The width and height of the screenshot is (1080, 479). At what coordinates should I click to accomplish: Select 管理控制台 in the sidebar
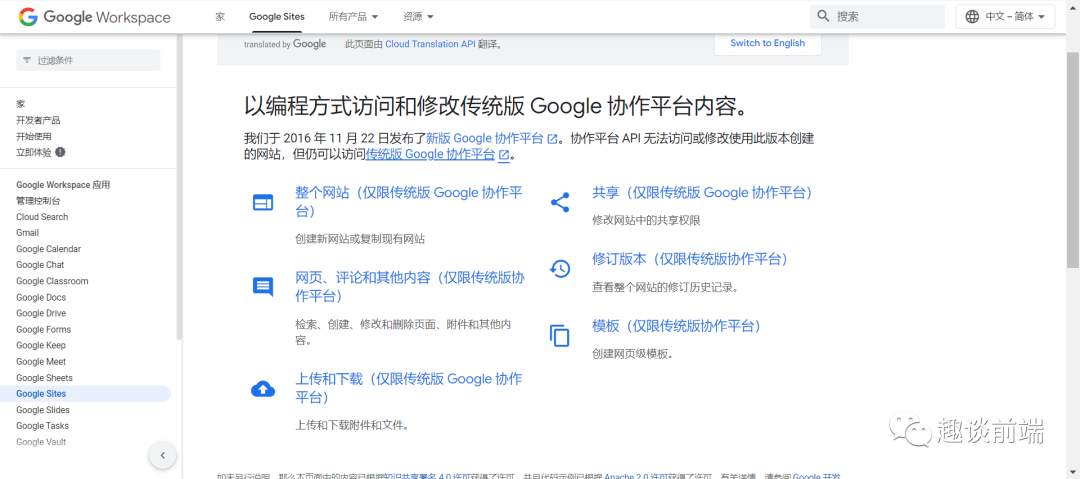point(39,201)
